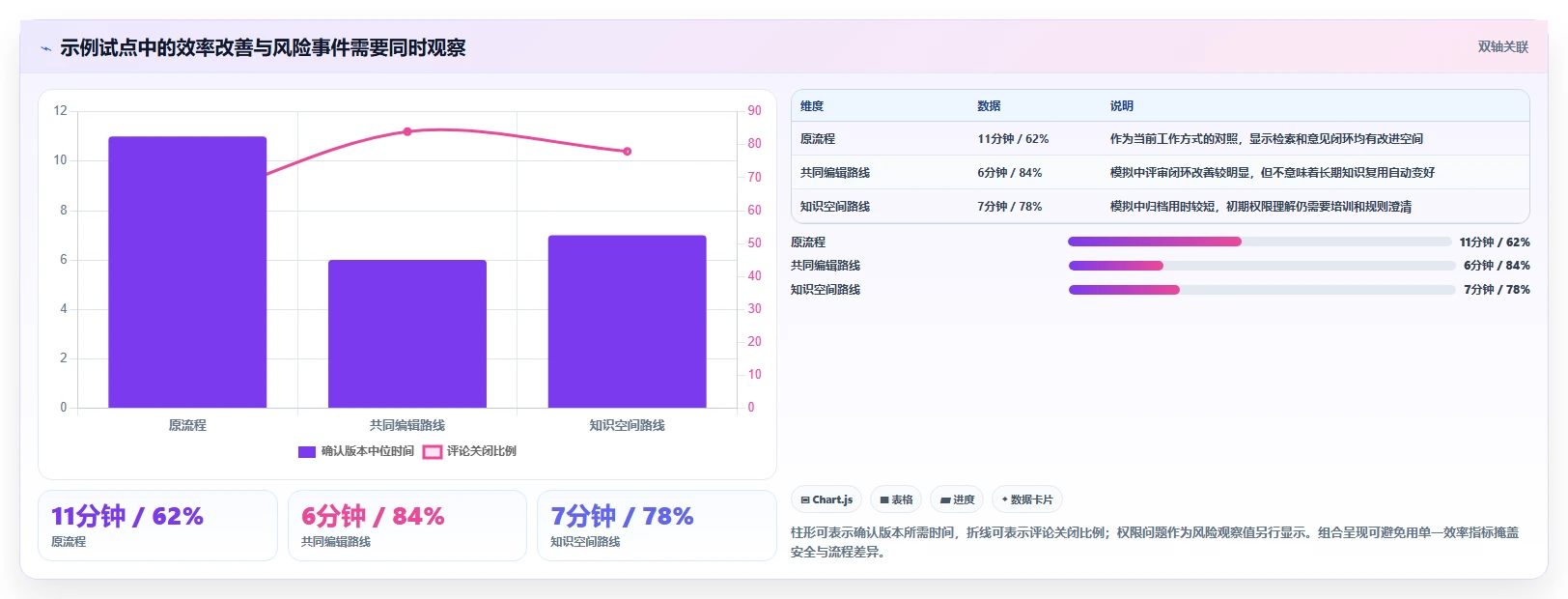The width and height of the screenshot is (1568, 599).
Task: Click the 双轴关联 tag in the header
Action: (1502, 46)
